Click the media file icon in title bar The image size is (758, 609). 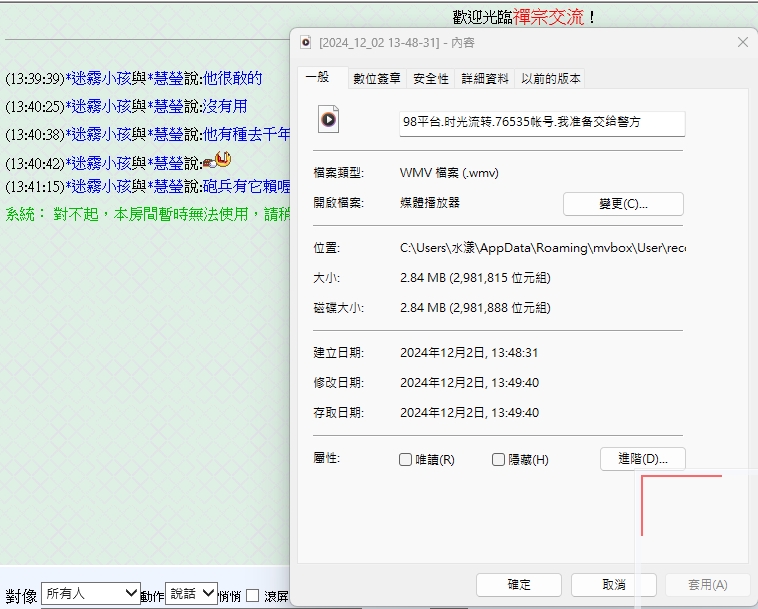click(306, 43)
